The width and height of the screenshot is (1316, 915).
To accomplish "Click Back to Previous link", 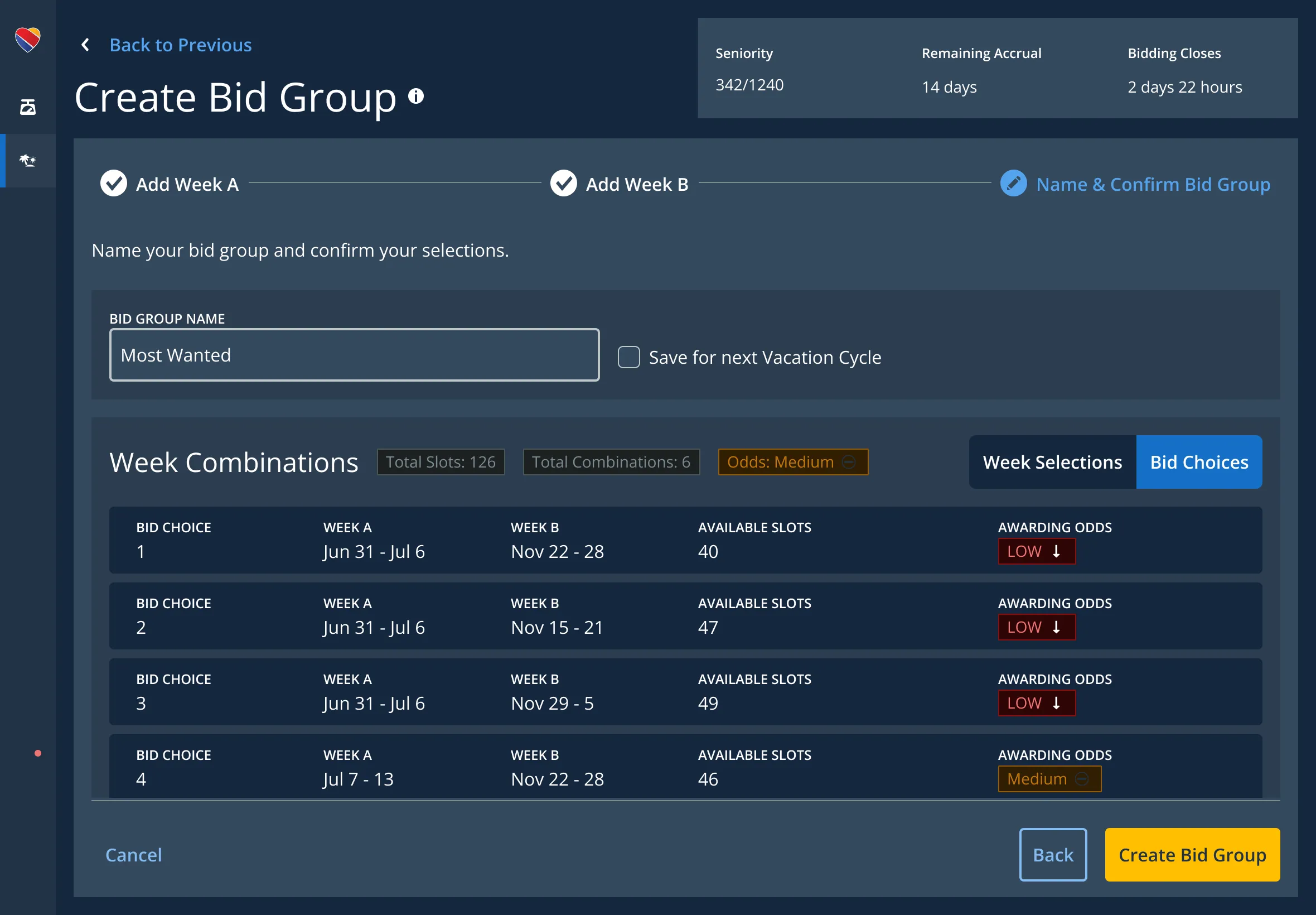I will click(x=181, y=45).
